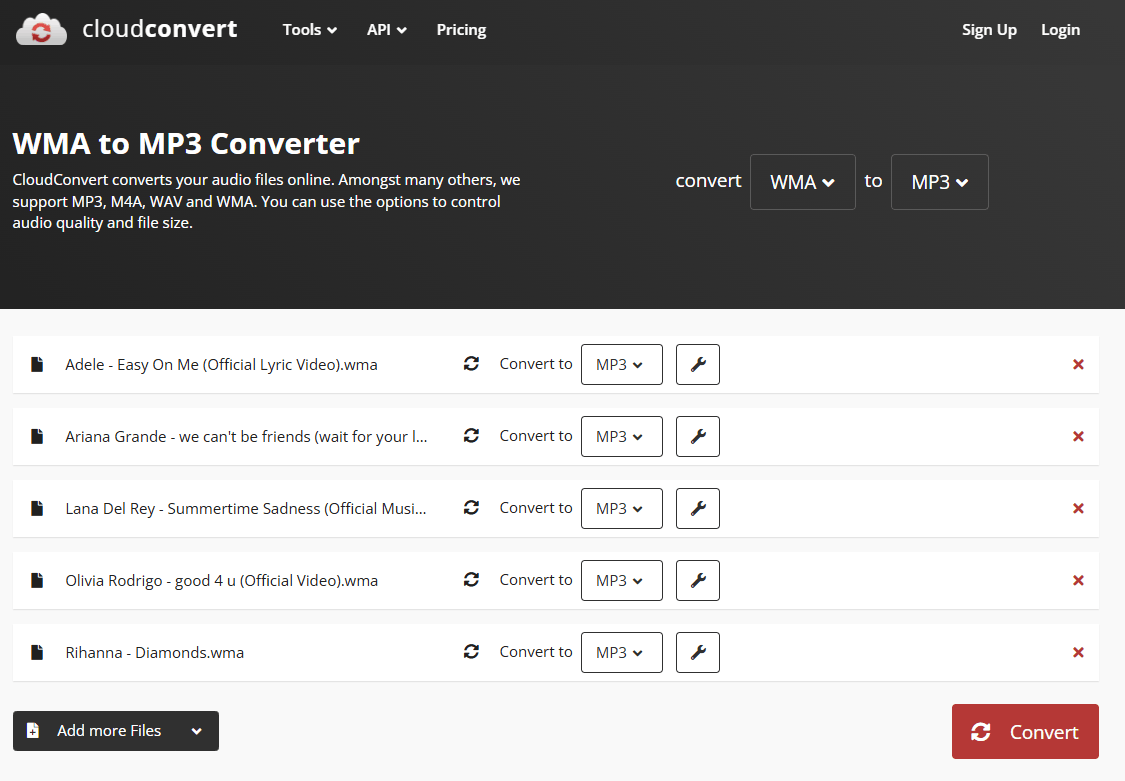The width and height of the screenshot is (1125, 781).
Task: Click the CloudConvert logo icon
Action: click(x=41, y=30)
